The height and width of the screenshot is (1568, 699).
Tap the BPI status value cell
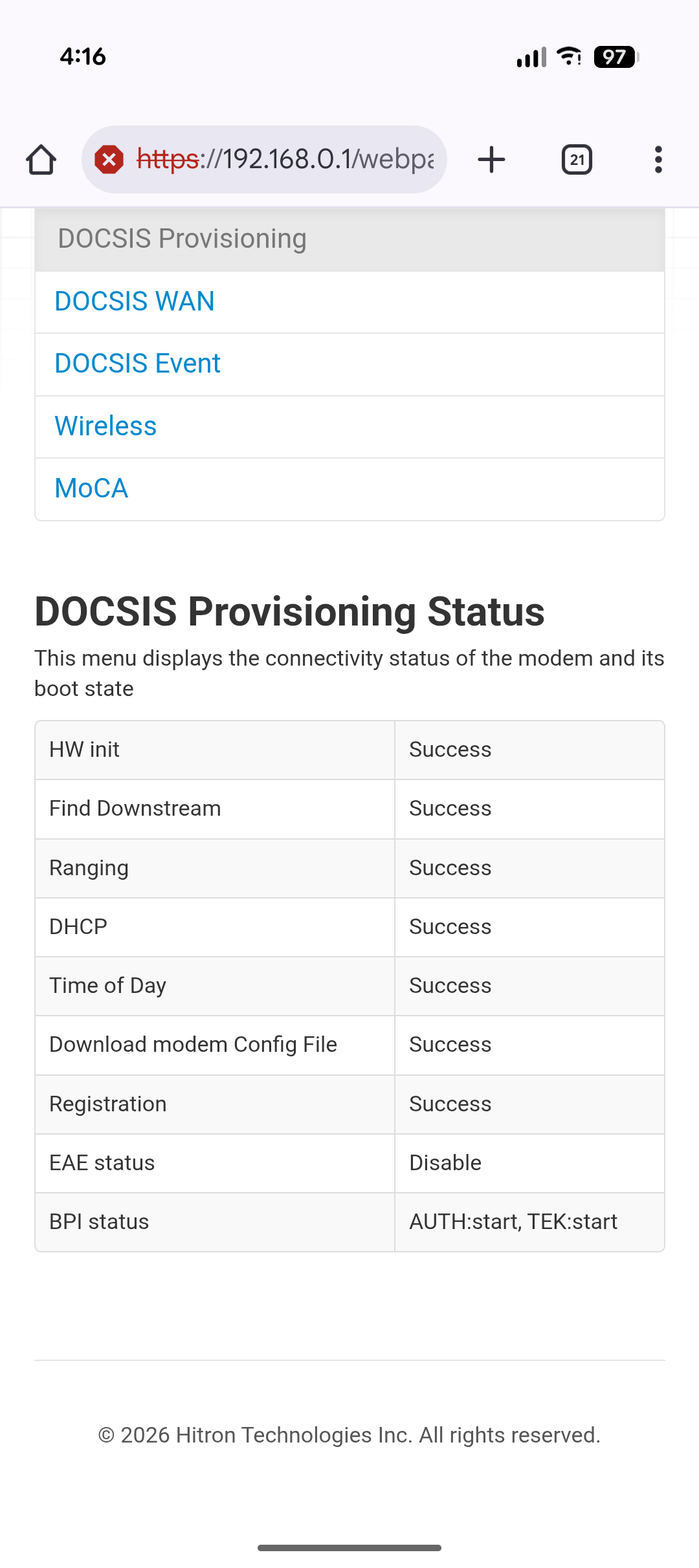pos(513,1222)
